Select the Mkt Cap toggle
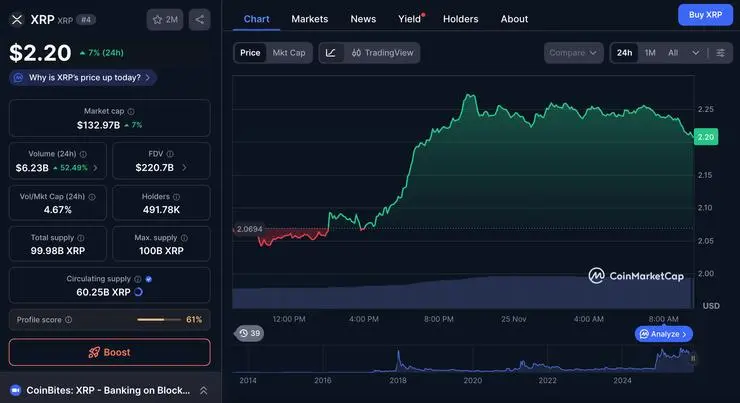This screenshot has height=403, width=740. [289, 53]
